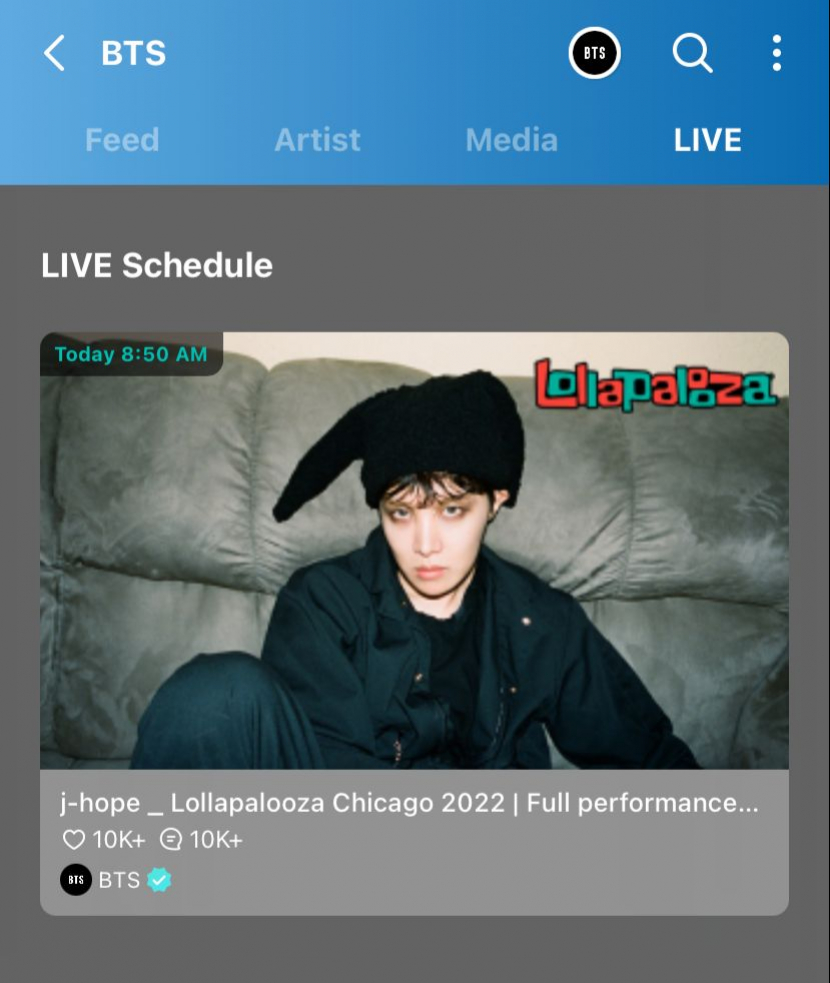The height and width of the screenshot is (983, 830).
Task: Tap the Lollapalooza logo on the thumbnail
Action: 655,385
